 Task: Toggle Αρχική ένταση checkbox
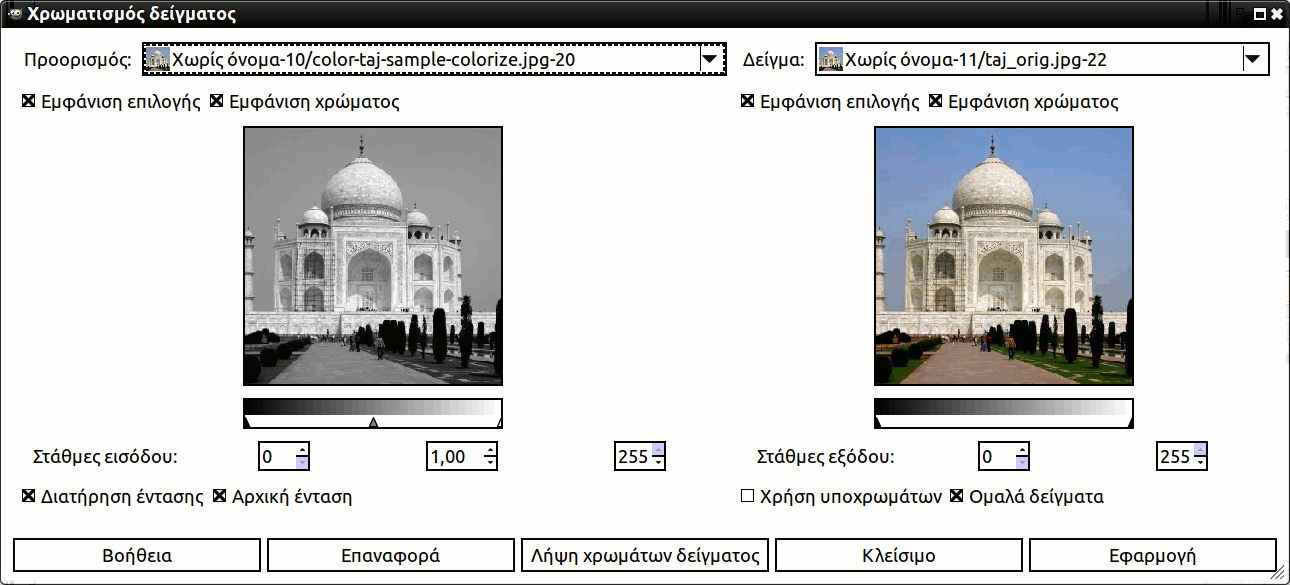pyautogui.click(x=220, y=496)
